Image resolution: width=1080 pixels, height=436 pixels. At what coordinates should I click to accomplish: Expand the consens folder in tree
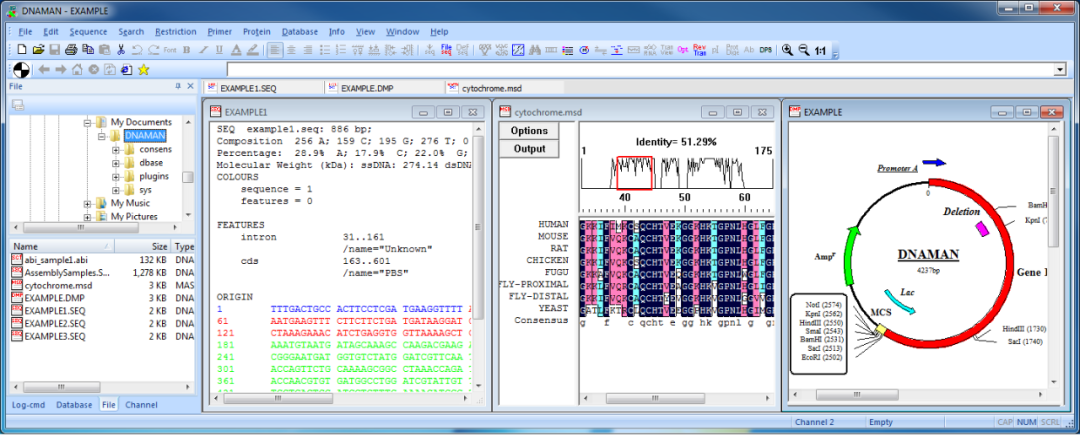coord(116,150)
